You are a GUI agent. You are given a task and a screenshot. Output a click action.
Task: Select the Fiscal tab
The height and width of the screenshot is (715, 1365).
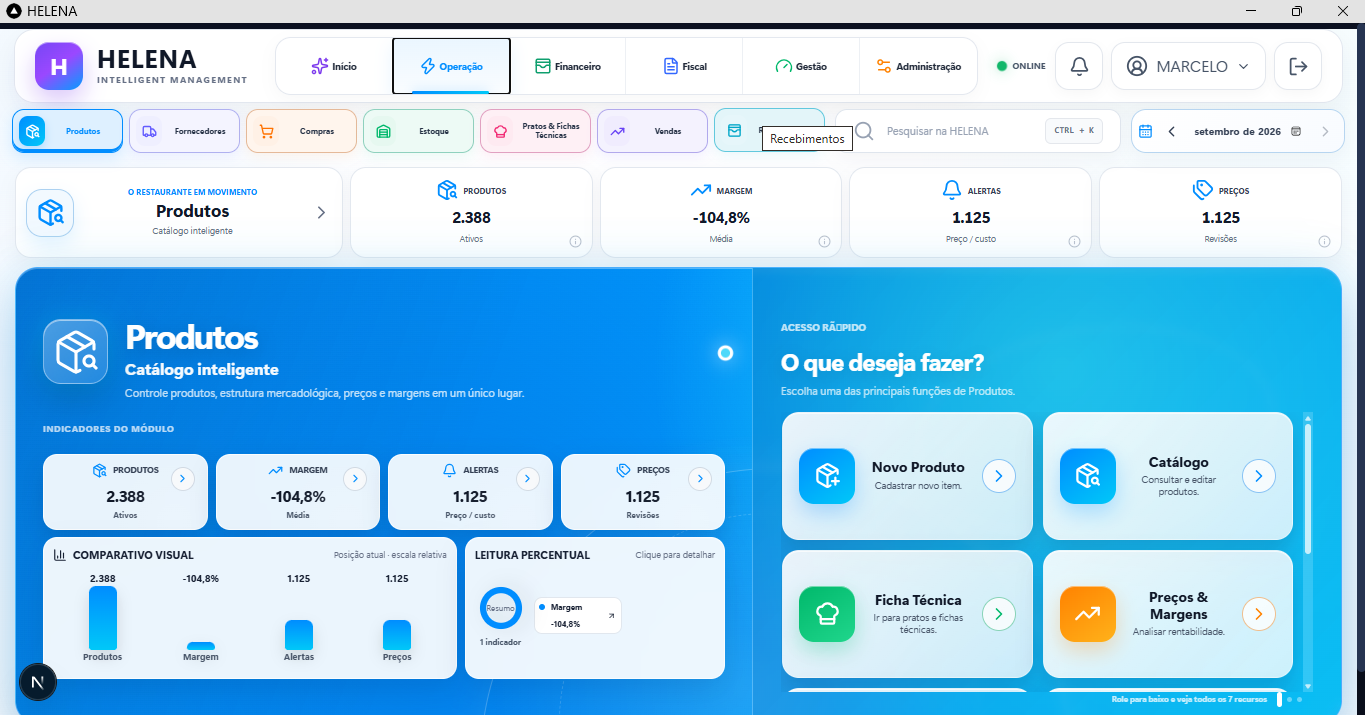pos(685,66)
